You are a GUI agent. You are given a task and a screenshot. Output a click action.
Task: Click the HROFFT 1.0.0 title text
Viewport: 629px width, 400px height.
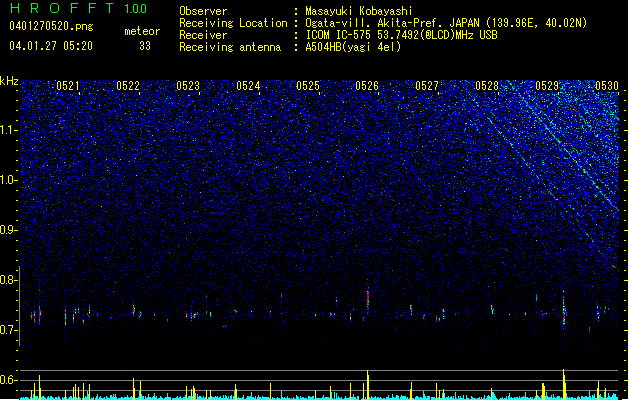[79, 8]
